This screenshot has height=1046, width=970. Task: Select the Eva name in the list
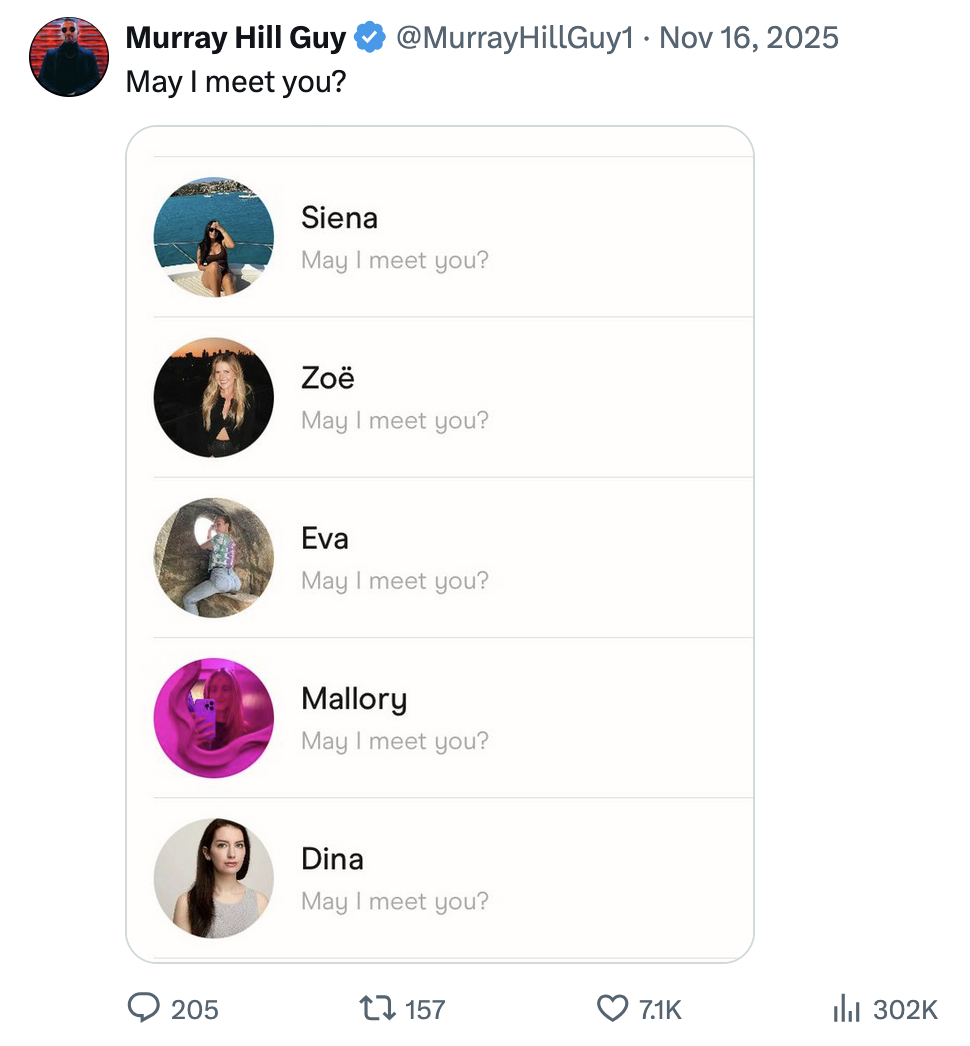pyautogui.click(x=325, y=538)
